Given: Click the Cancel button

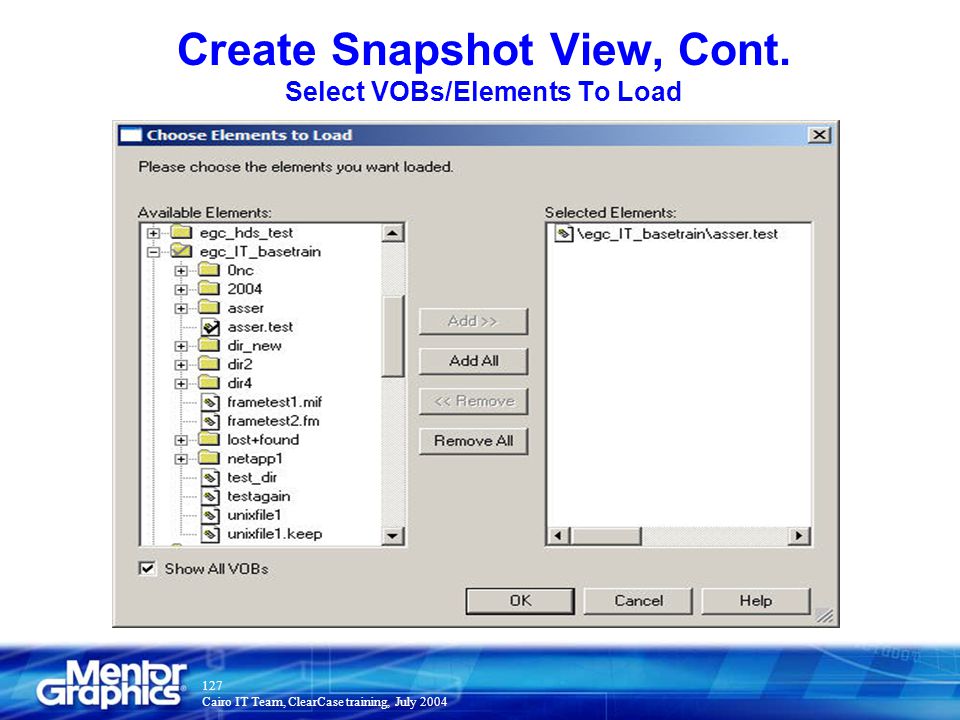Looking at the screenshot, I should click(638, 601).
